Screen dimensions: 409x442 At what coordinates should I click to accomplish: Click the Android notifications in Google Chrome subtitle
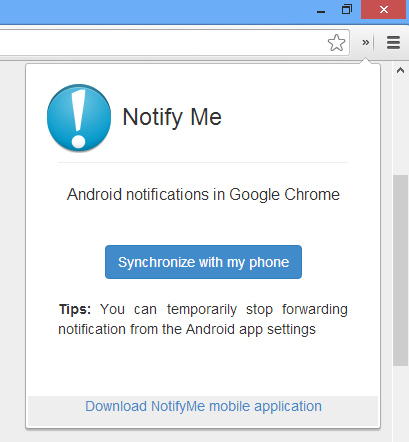coord(203,194)
